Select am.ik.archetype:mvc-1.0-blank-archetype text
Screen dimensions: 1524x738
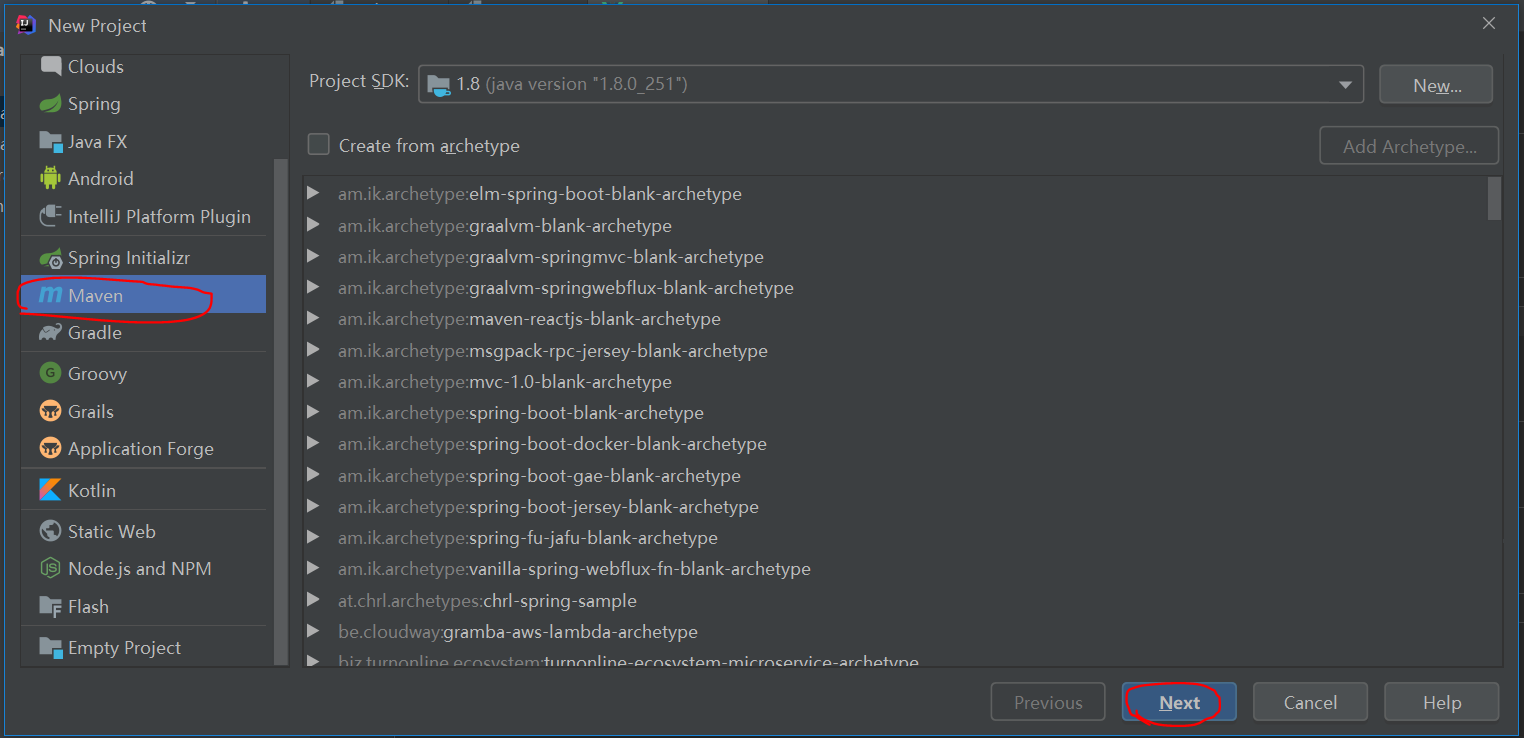pyautogui.click(x=505, y=381)
